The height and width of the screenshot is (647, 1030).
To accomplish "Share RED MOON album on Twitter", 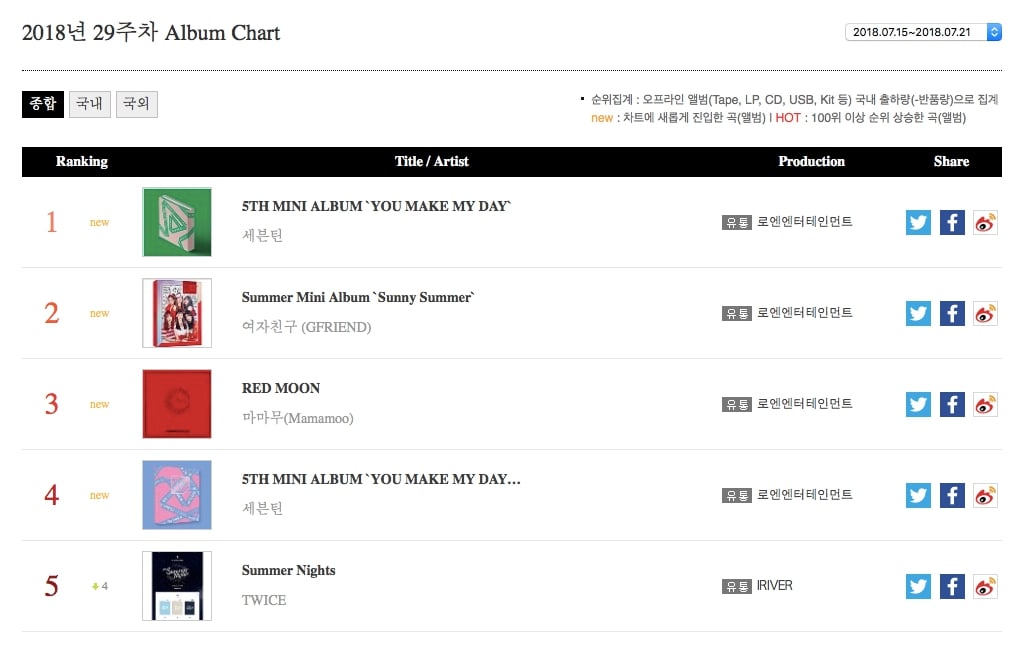I will (918, 404).
